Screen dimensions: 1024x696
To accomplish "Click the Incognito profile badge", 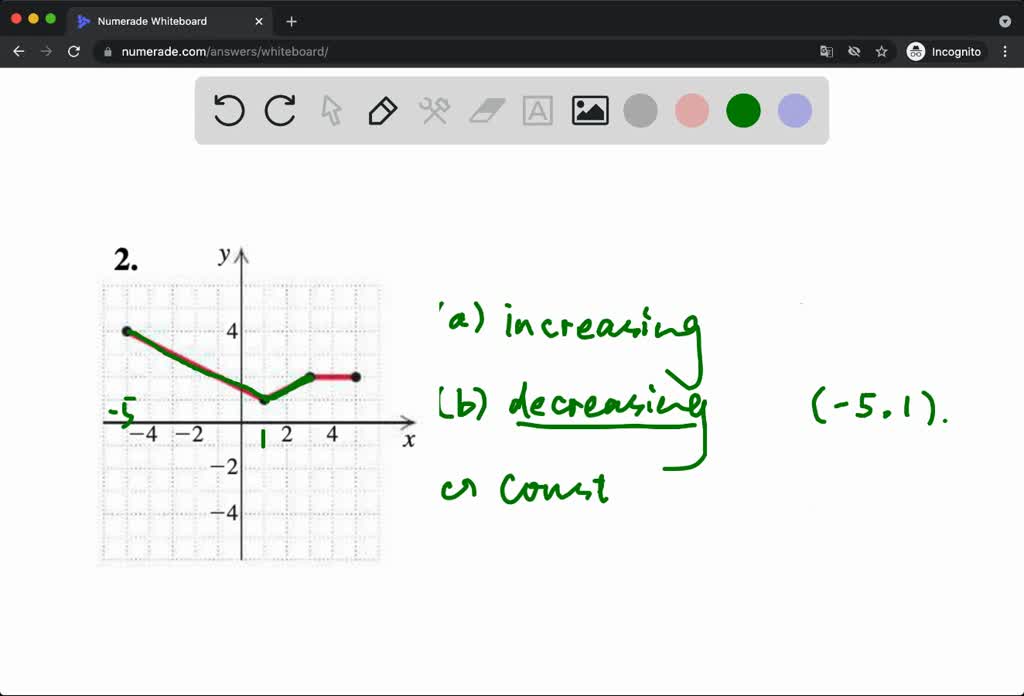I will 943,51.
